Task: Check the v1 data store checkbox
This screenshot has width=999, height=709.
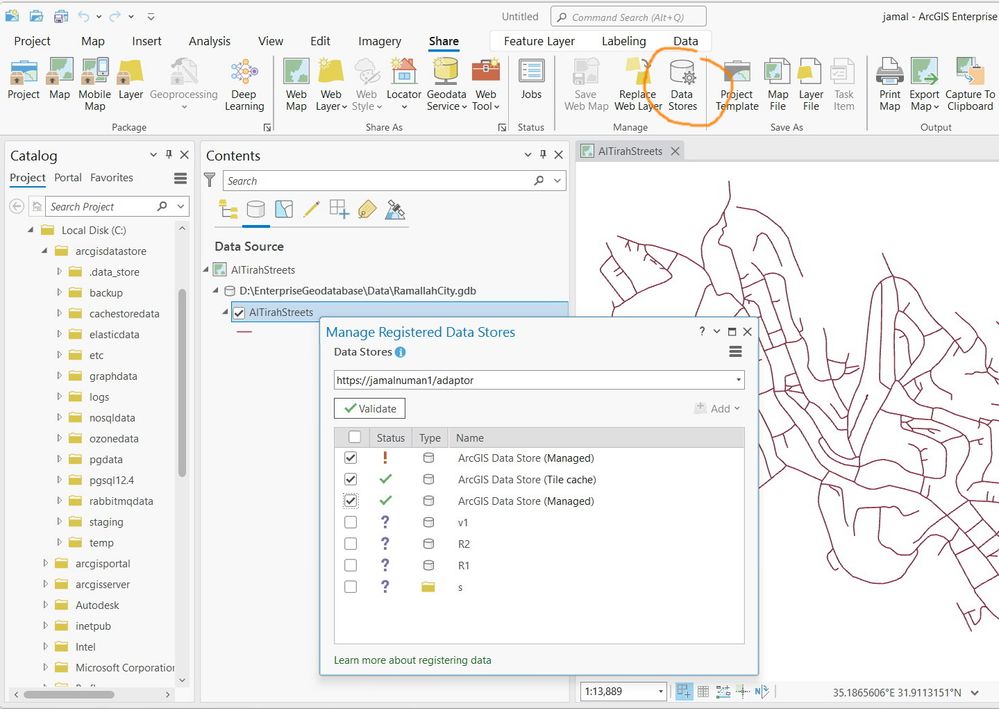Action: (351, 523)
